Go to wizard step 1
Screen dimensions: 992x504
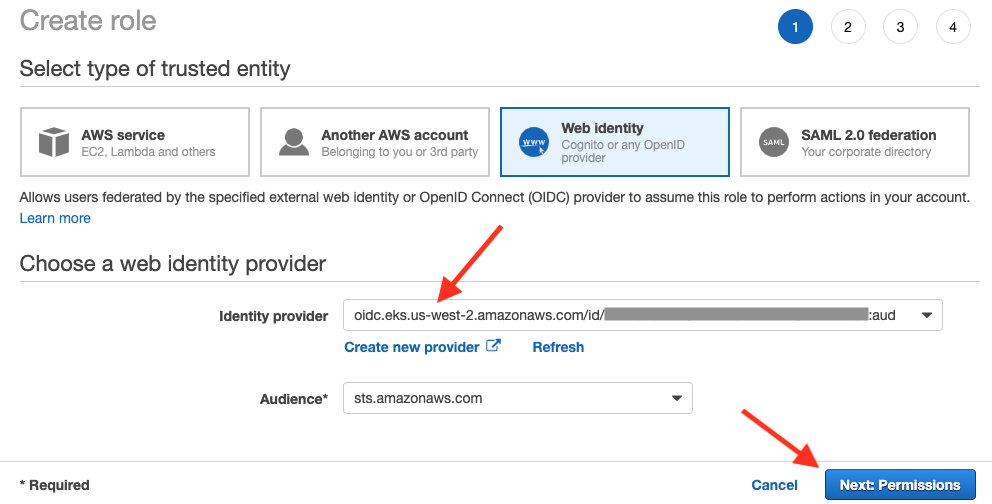795,27
